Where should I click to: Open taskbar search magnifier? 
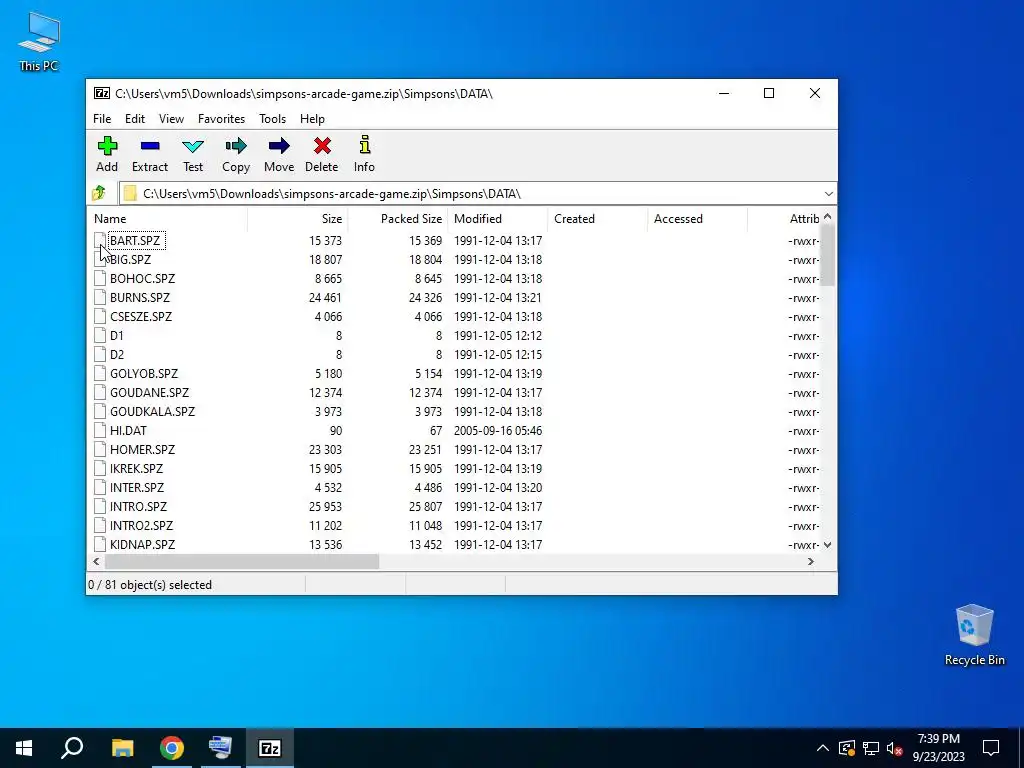pyautogui.click(x=72, y=748)
